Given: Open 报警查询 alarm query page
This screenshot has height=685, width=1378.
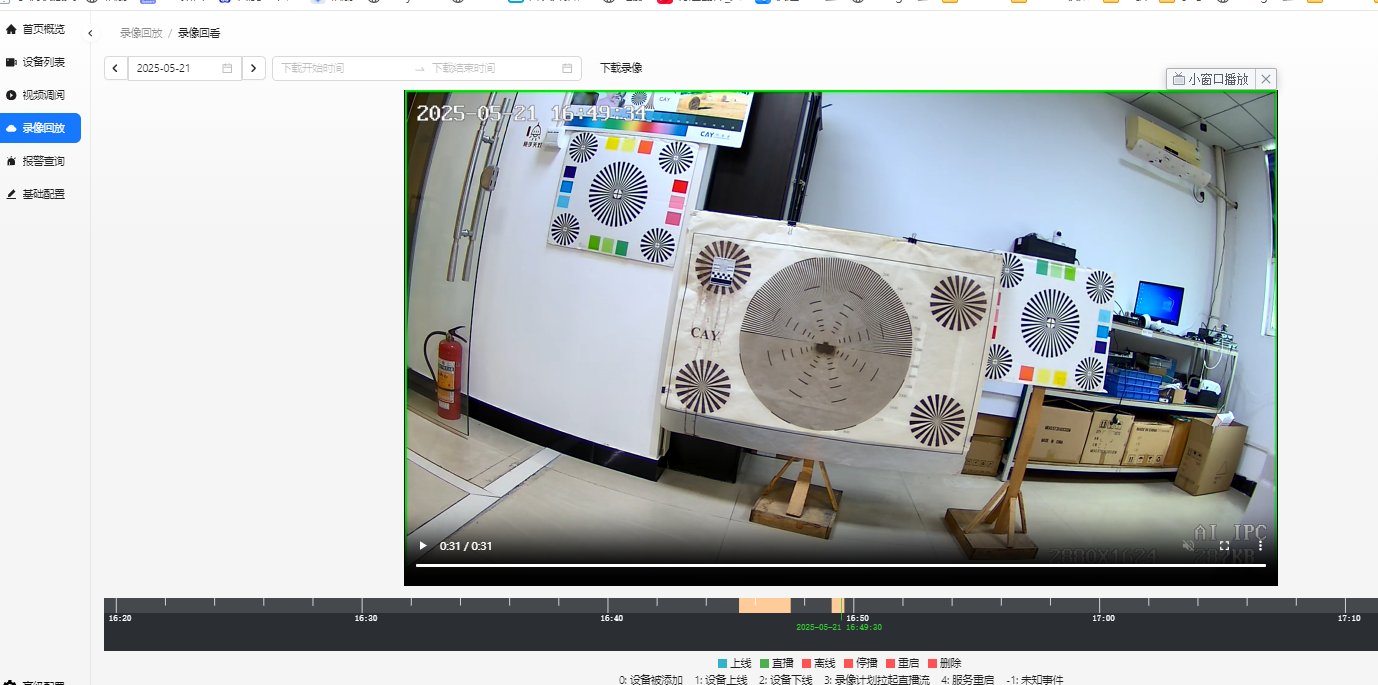Looking at the screenshot, I should pyautogui.click(x=40, y=161).
